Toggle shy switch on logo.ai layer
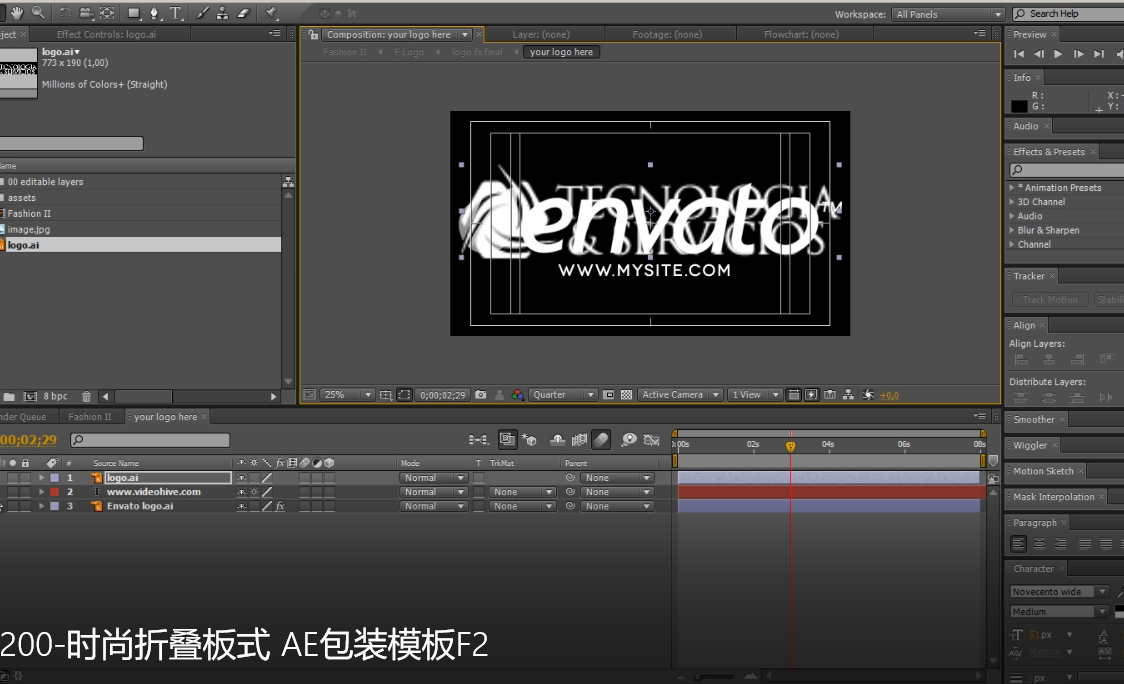Screen dimensions: 1124x684 (x=242, y=478)
